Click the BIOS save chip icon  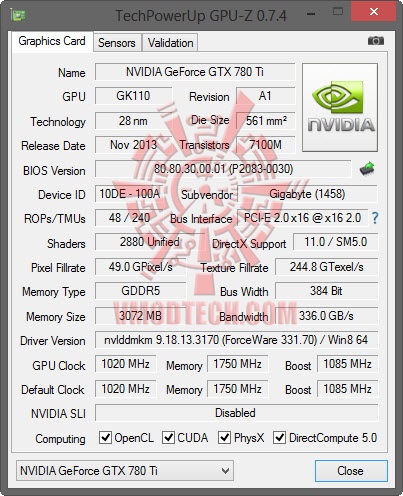tap(367, 169)
